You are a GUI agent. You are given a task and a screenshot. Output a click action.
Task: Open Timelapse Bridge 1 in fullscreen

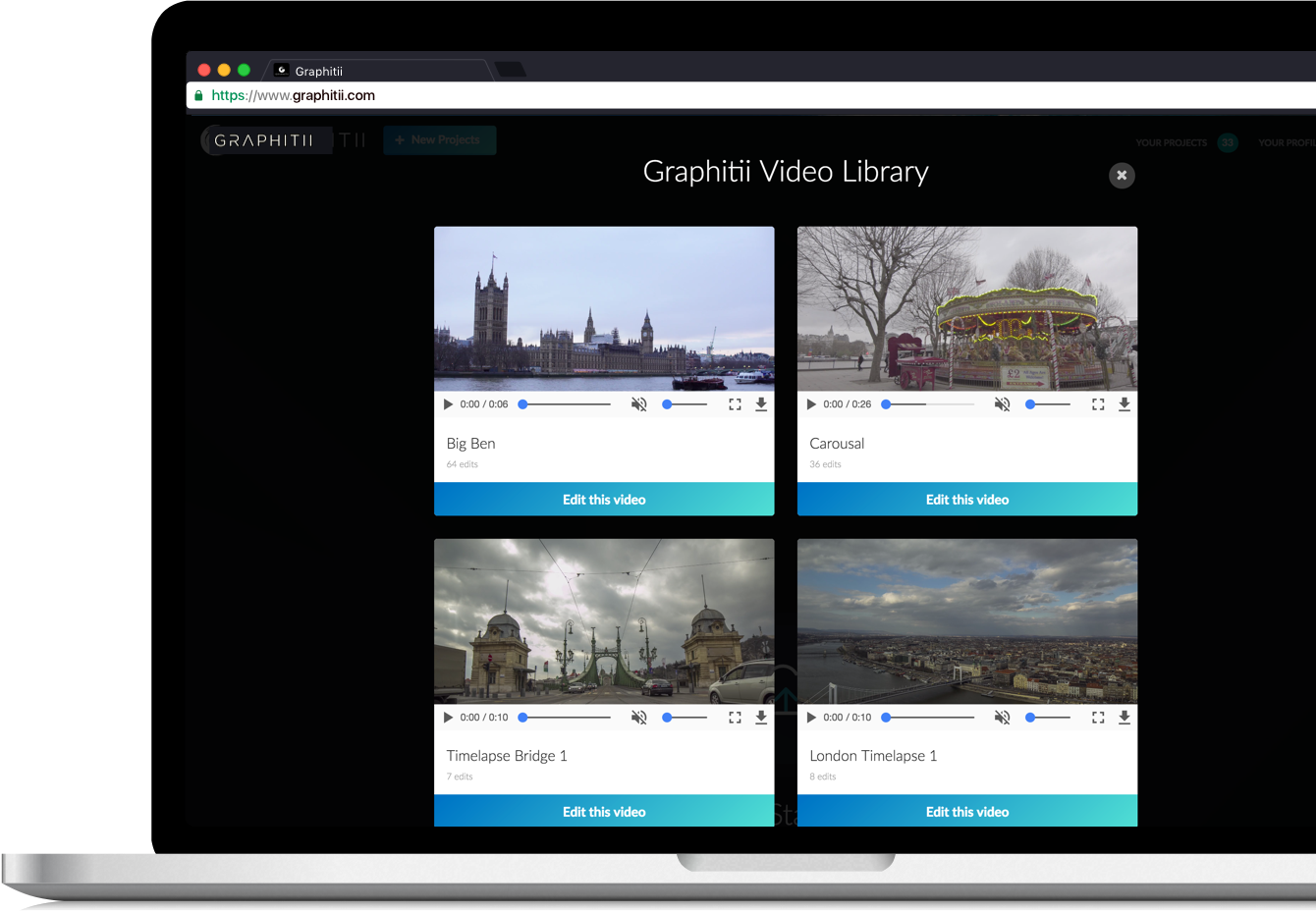(735, 718)
